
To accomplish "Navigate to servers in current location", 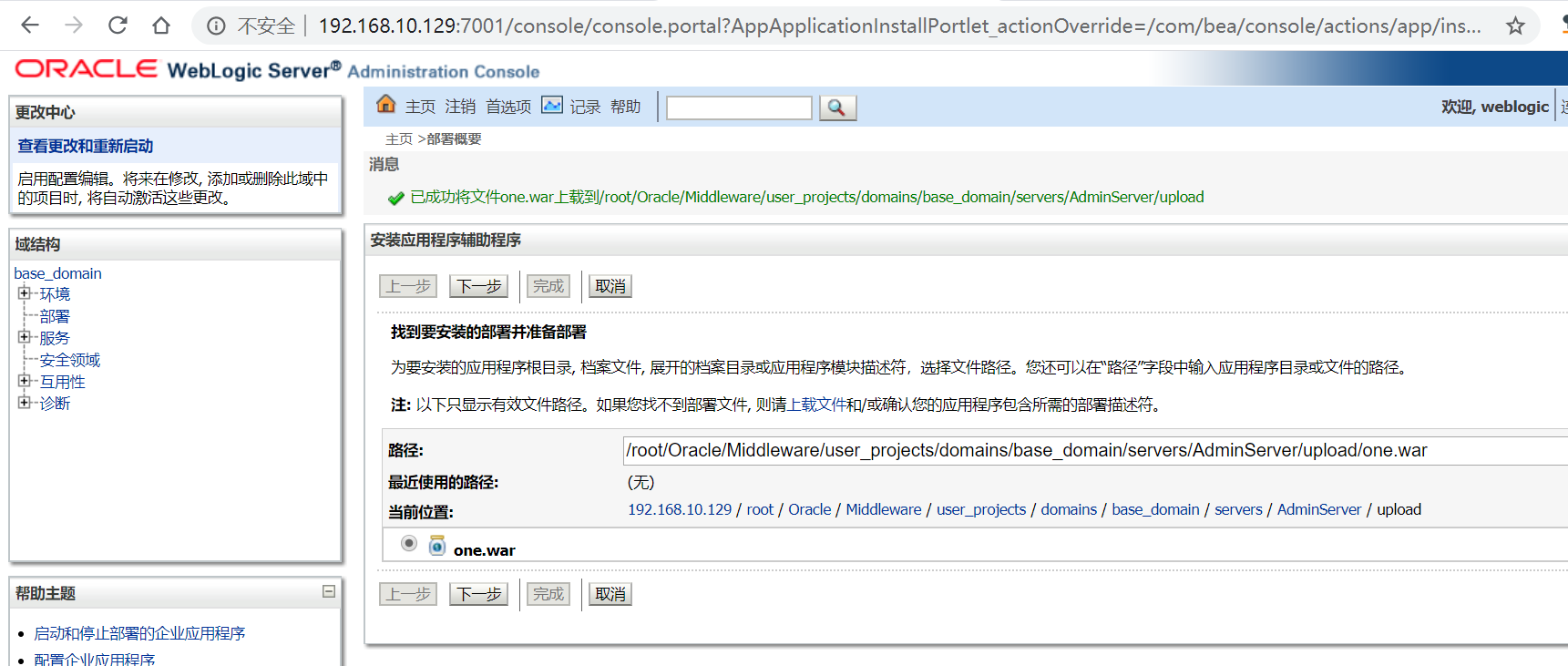I will click(x=1238, y=509).
